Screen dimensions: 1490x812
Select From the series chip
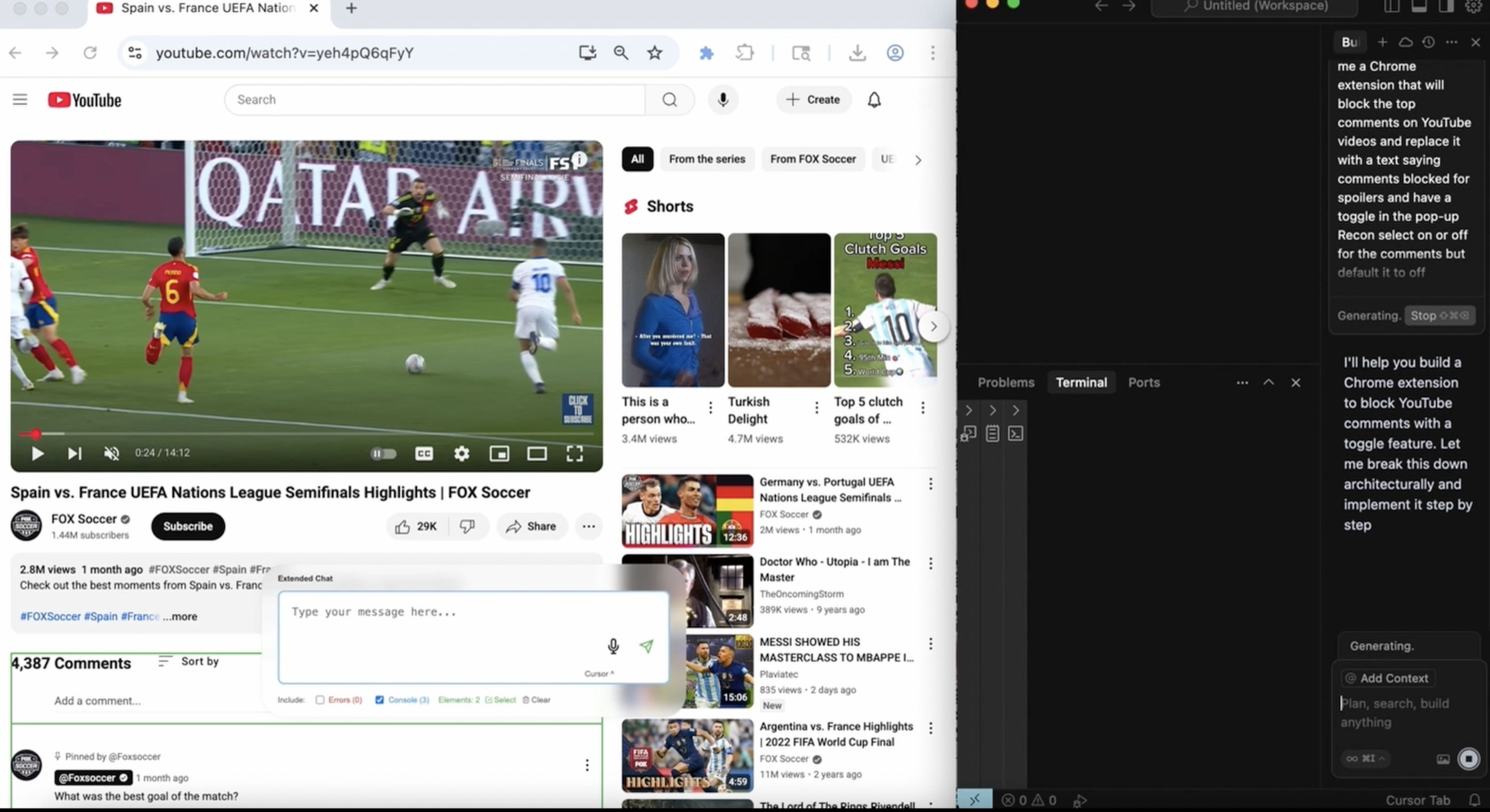coord(707,159)
